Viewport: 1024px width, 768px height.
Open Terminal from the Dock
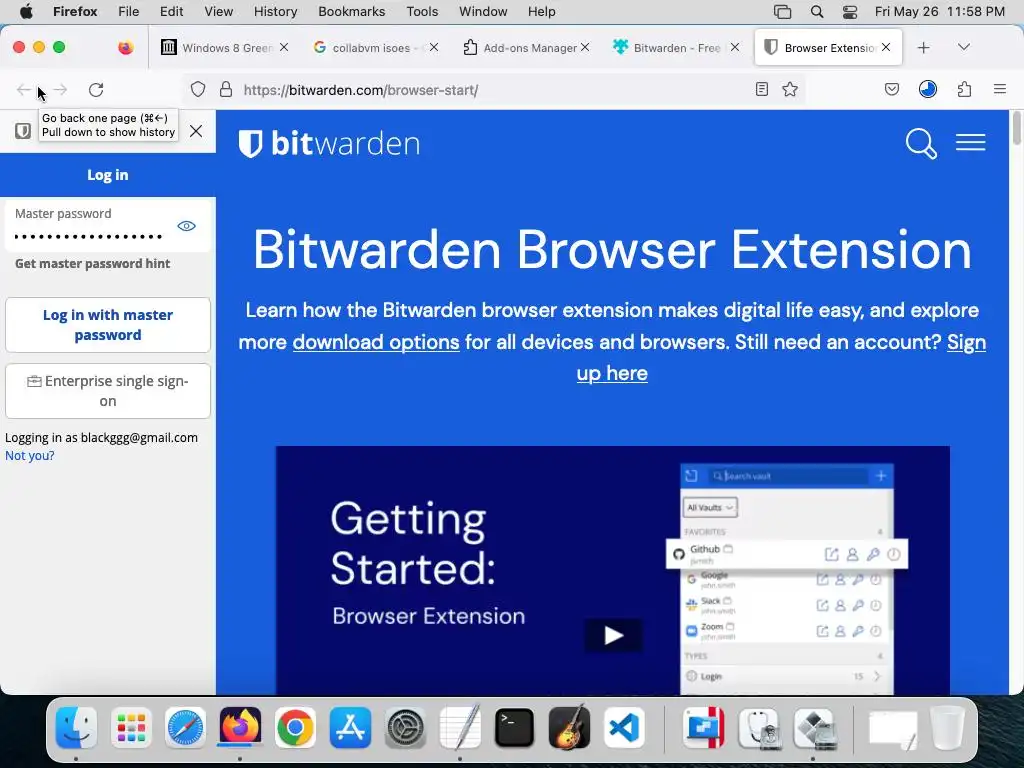click(514, 728)
